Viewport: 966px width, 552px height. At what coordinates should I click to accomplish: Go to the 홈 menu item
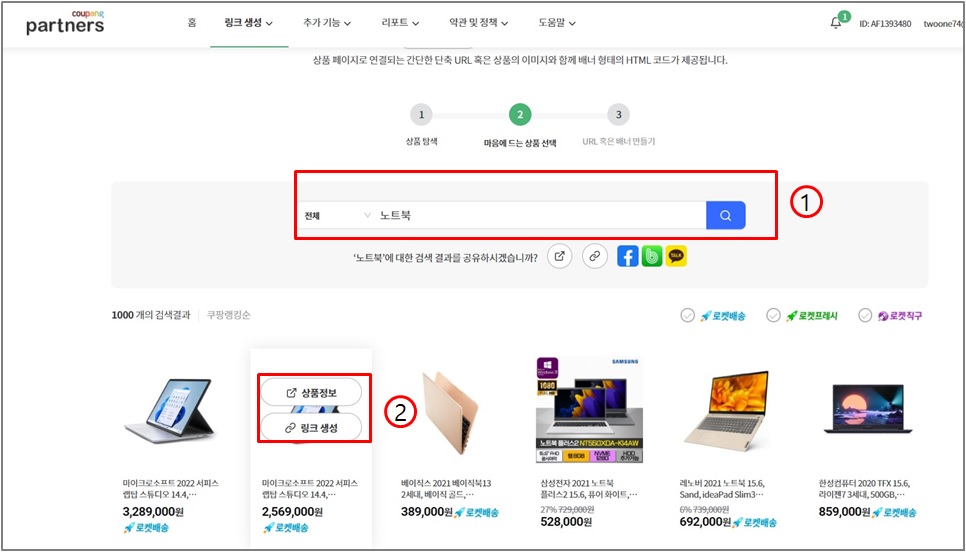coord(192,23)
